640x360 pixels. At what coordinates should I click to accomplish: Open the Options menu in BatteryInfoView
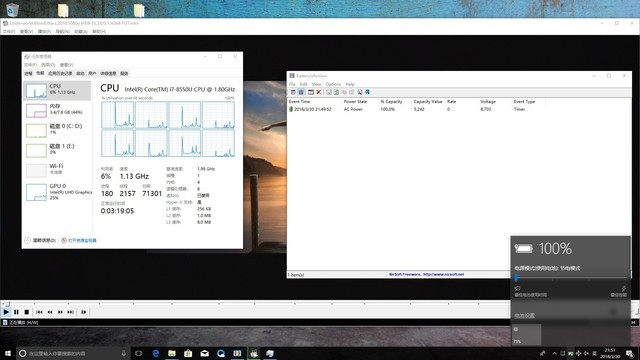point(333,84)
